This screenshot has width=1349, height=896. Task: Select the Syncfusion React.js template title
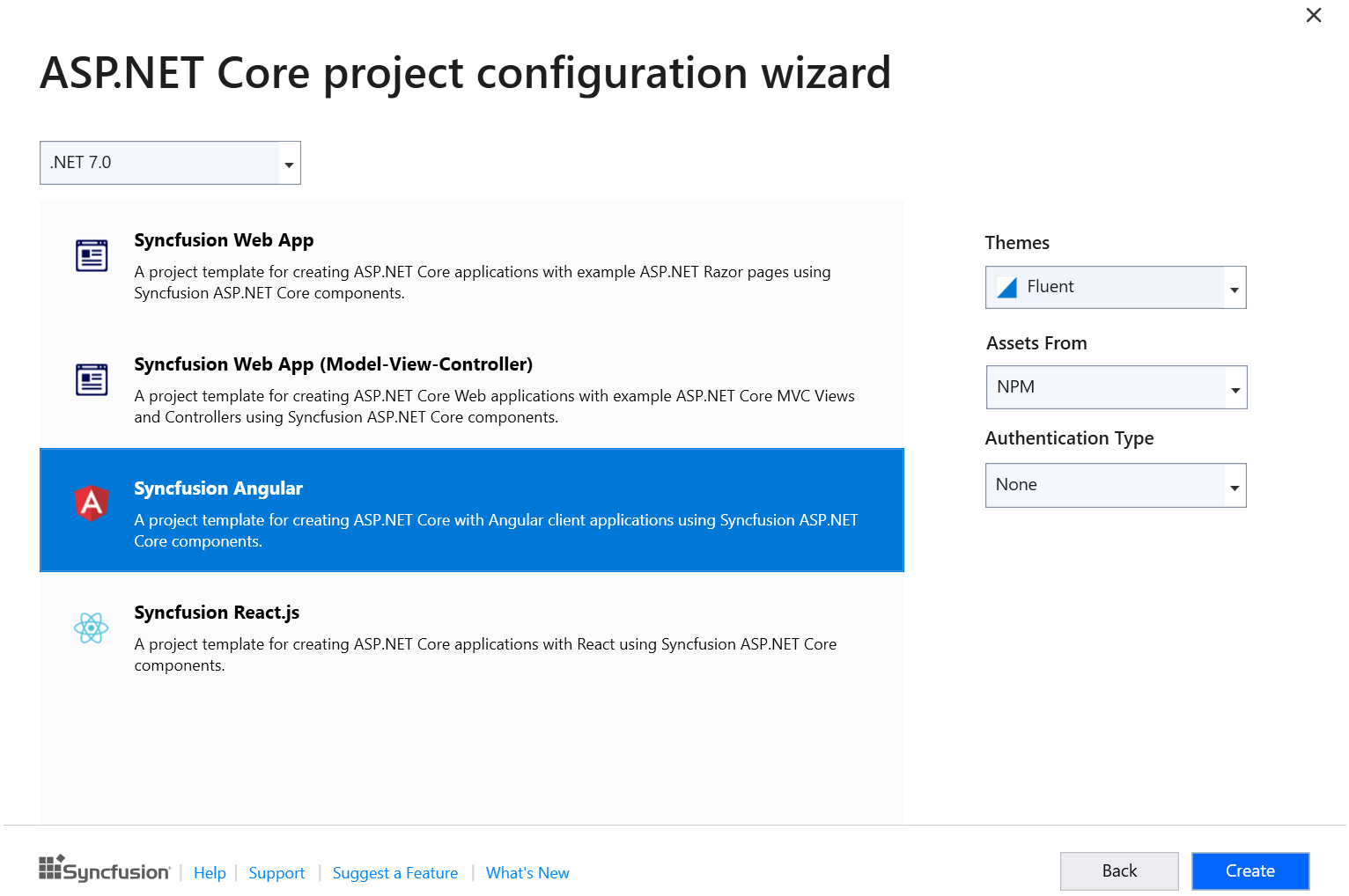coord(217,613)
